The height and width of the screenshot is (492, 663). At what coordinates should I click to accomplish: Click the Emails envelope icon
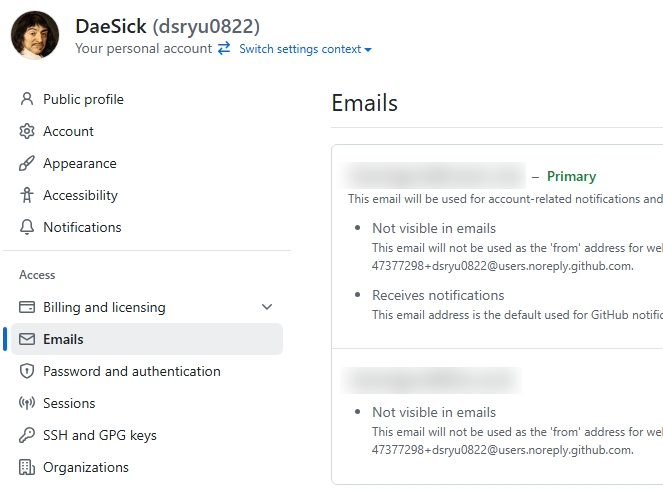27,339
